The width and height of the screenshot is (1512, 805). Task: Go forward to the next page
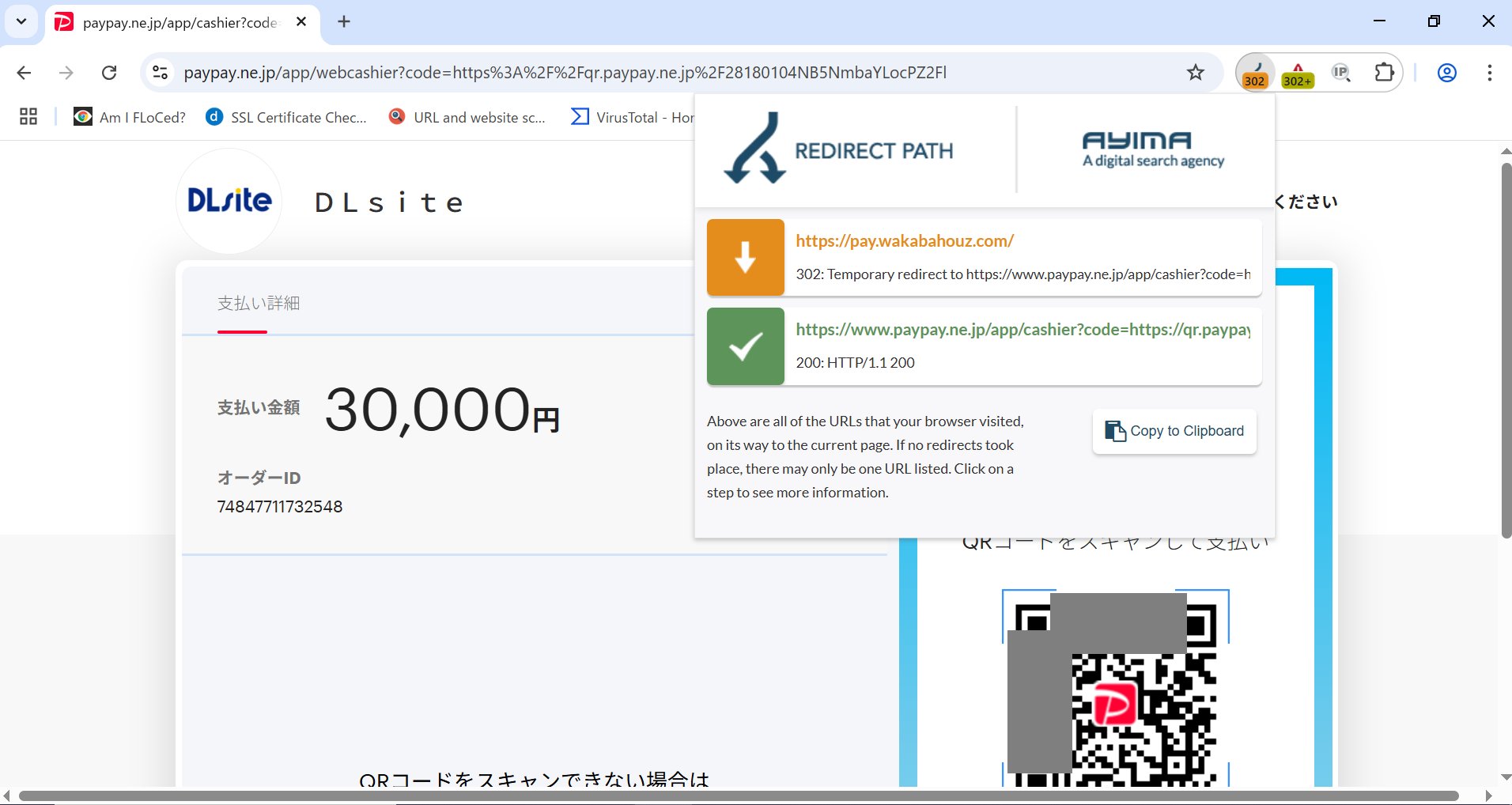click(66, 73)
